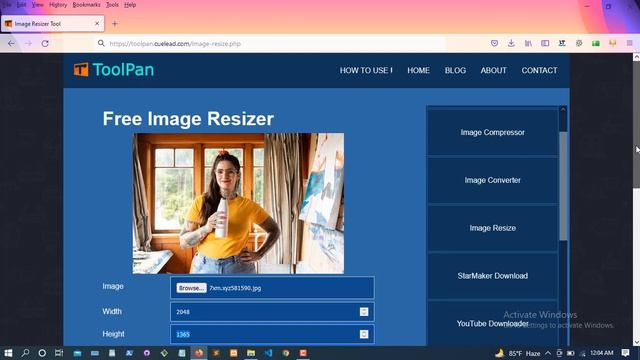
Task: Switch to Firefox in the taskbar
Action: click(x=199, y=353)
